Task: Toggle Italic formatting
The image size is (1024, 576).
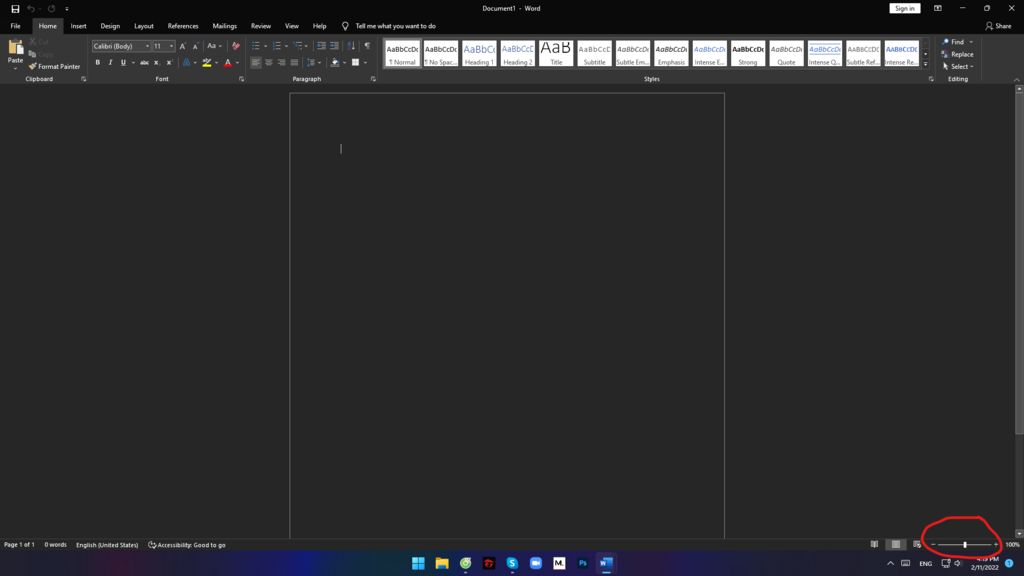Action: point(110,63)
